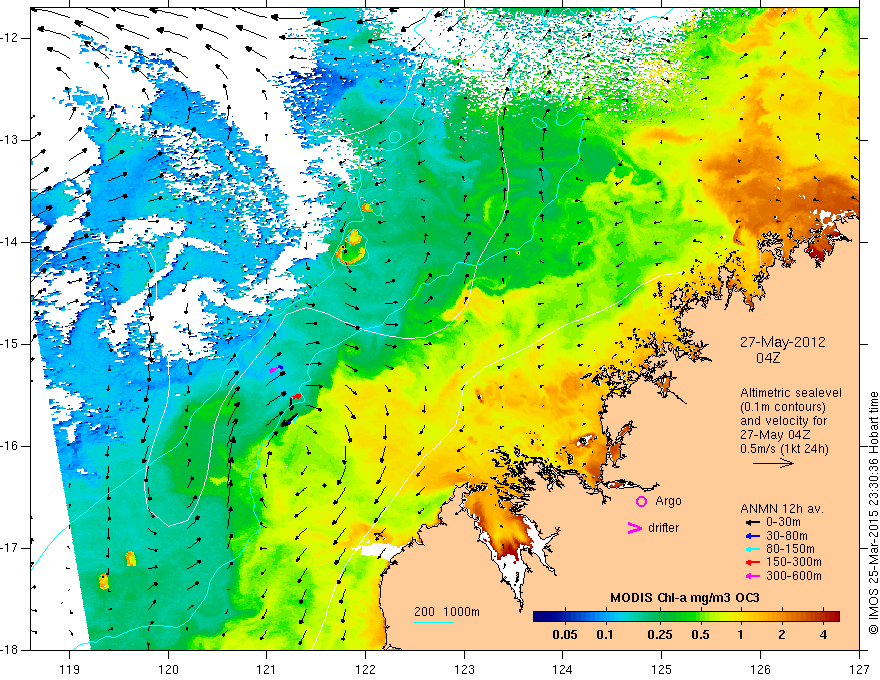Click the '0-30m' depth label
The image size is (880, 680).
coord(783,522)
